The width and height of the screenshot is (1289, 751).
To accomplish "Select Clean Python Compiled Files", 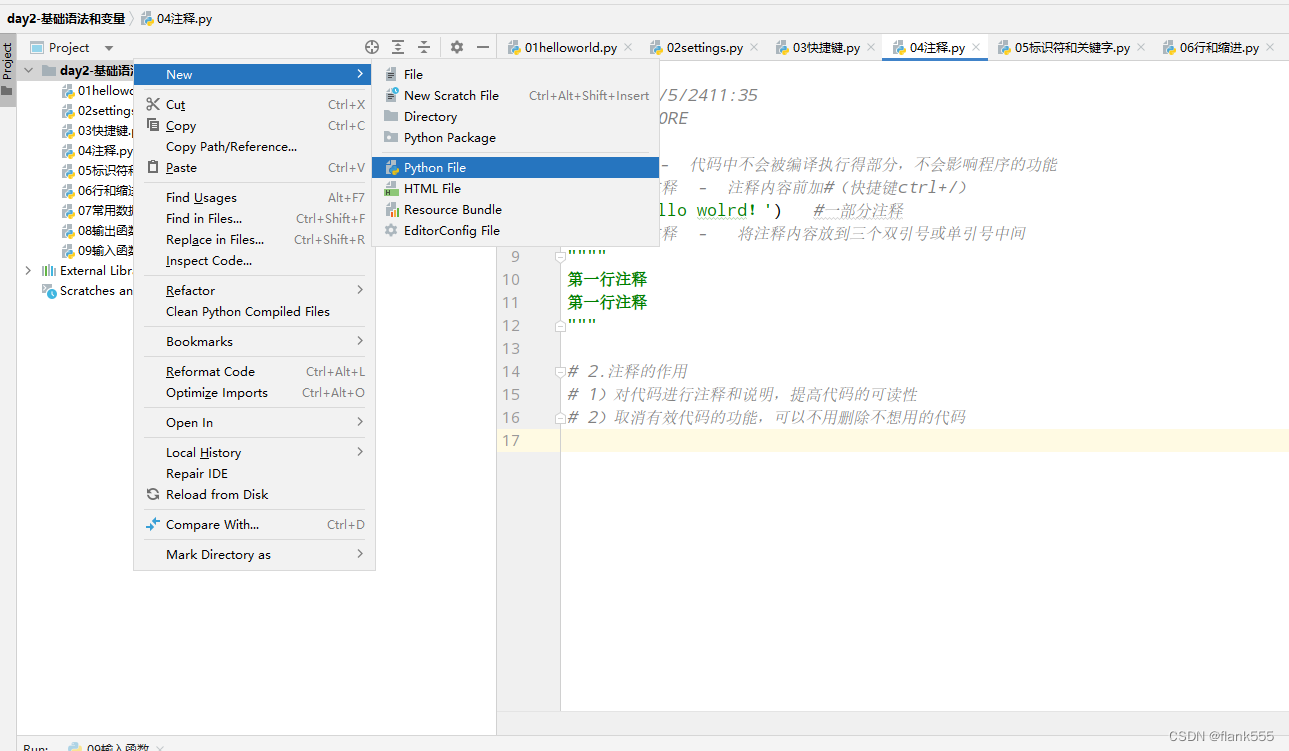I will 254,311.
